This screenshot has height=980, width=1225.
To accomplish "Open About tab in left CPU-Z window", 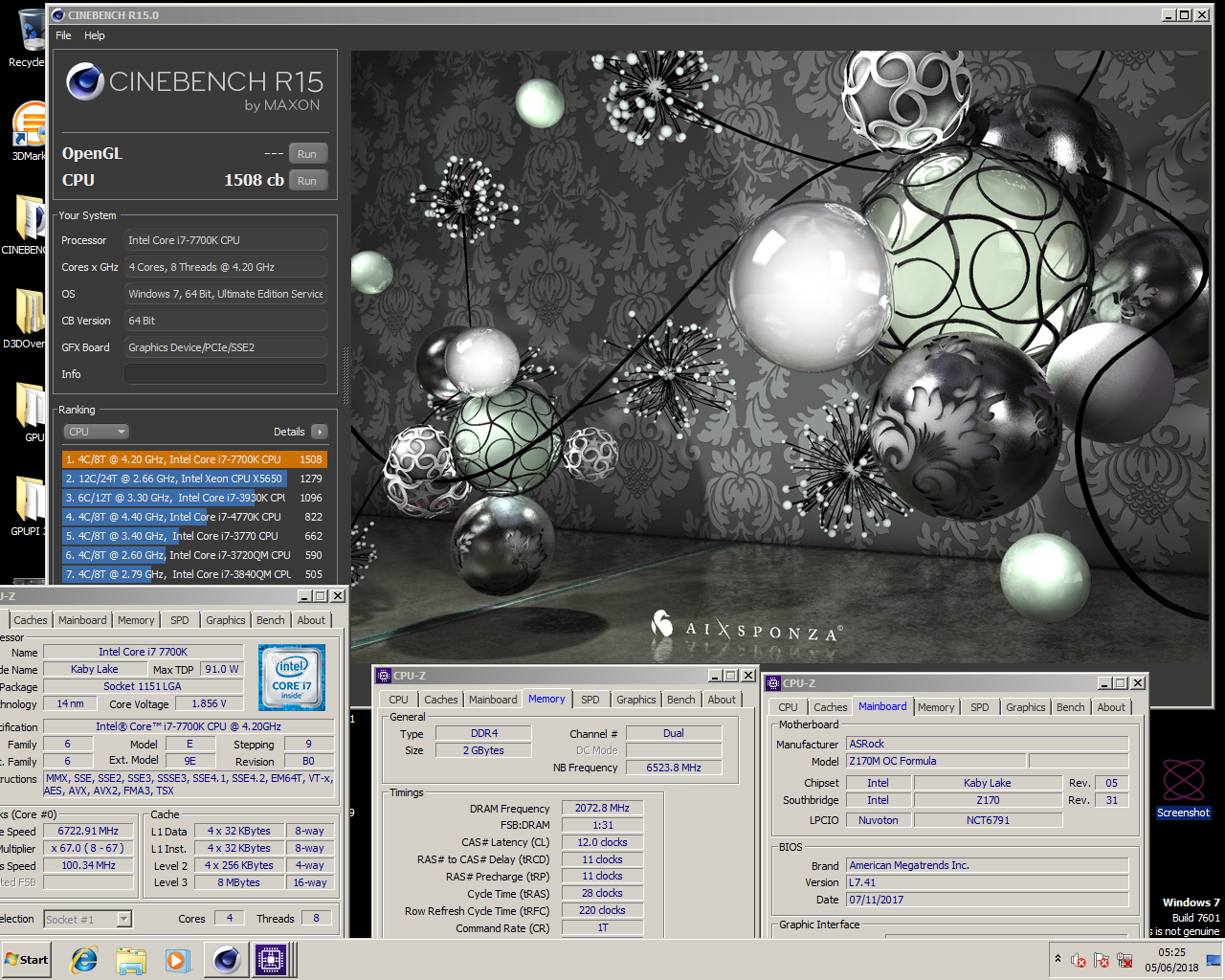I will pyautogui.click(x=311, y=620).
